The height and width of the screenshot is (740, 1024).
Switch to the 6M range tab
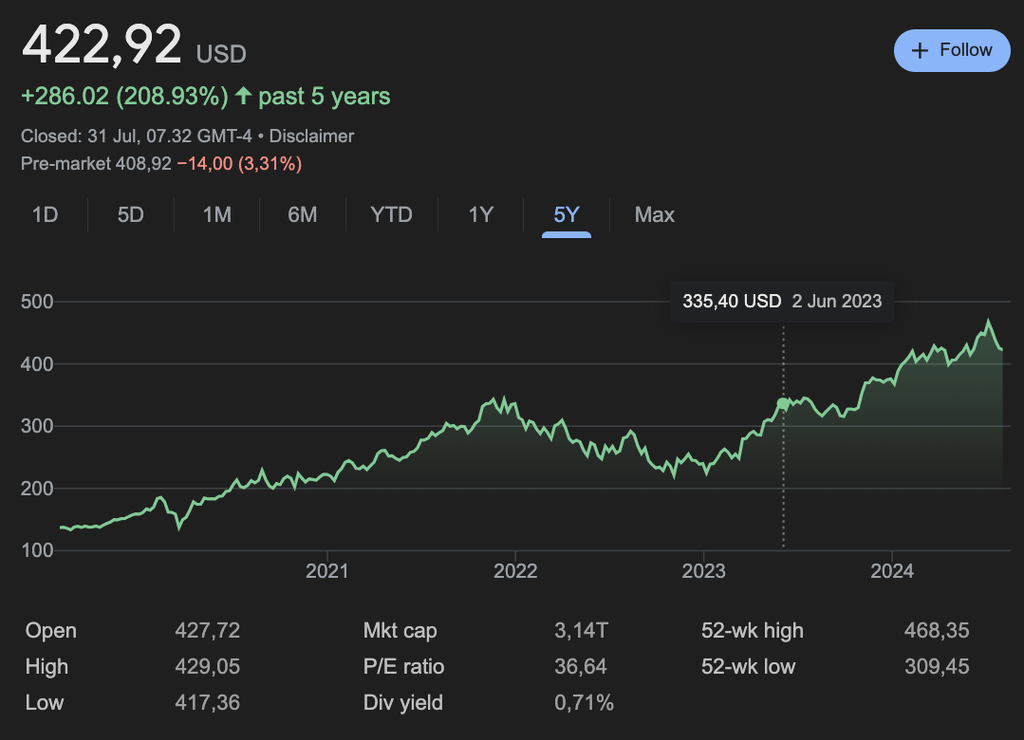(x=302, y=215)
